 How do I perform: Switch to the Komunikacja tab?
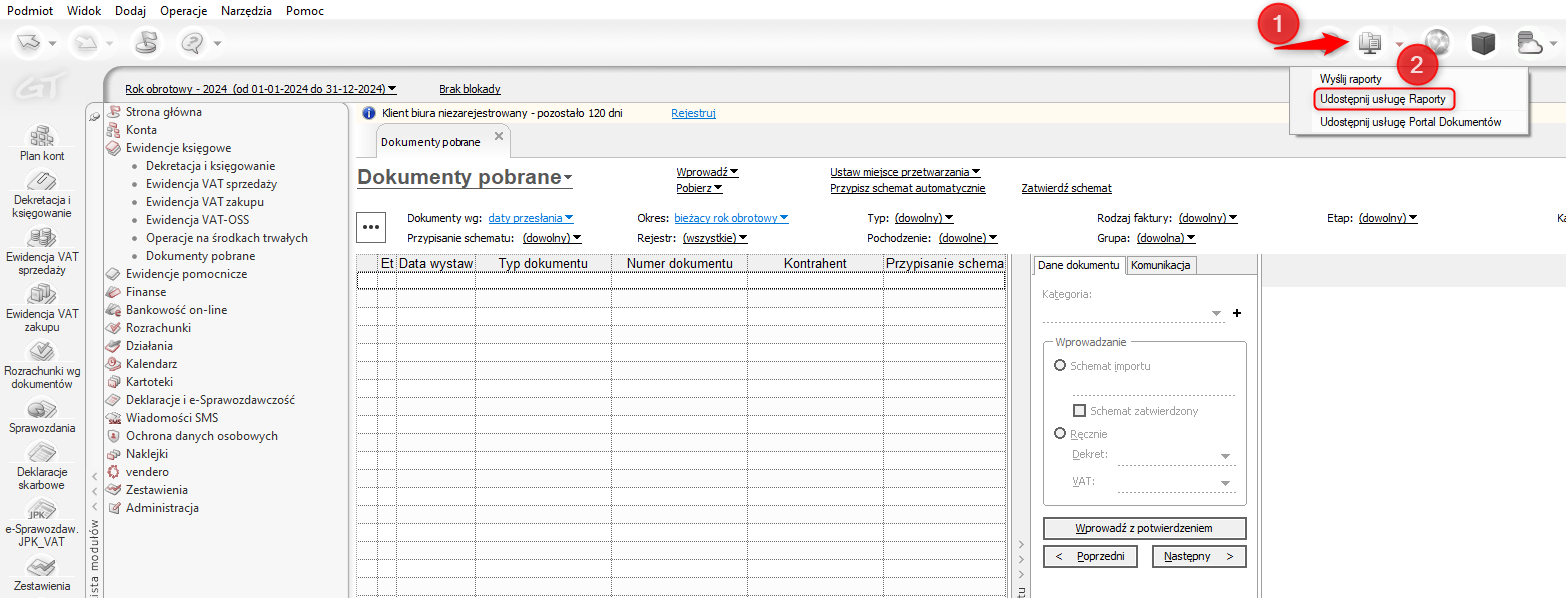coord(1161,265)
